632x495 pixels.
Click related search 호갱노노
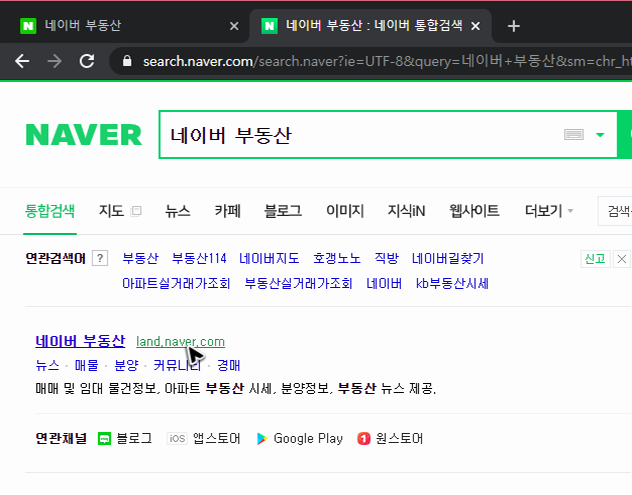pyautogui.click(x=337, y=258)
